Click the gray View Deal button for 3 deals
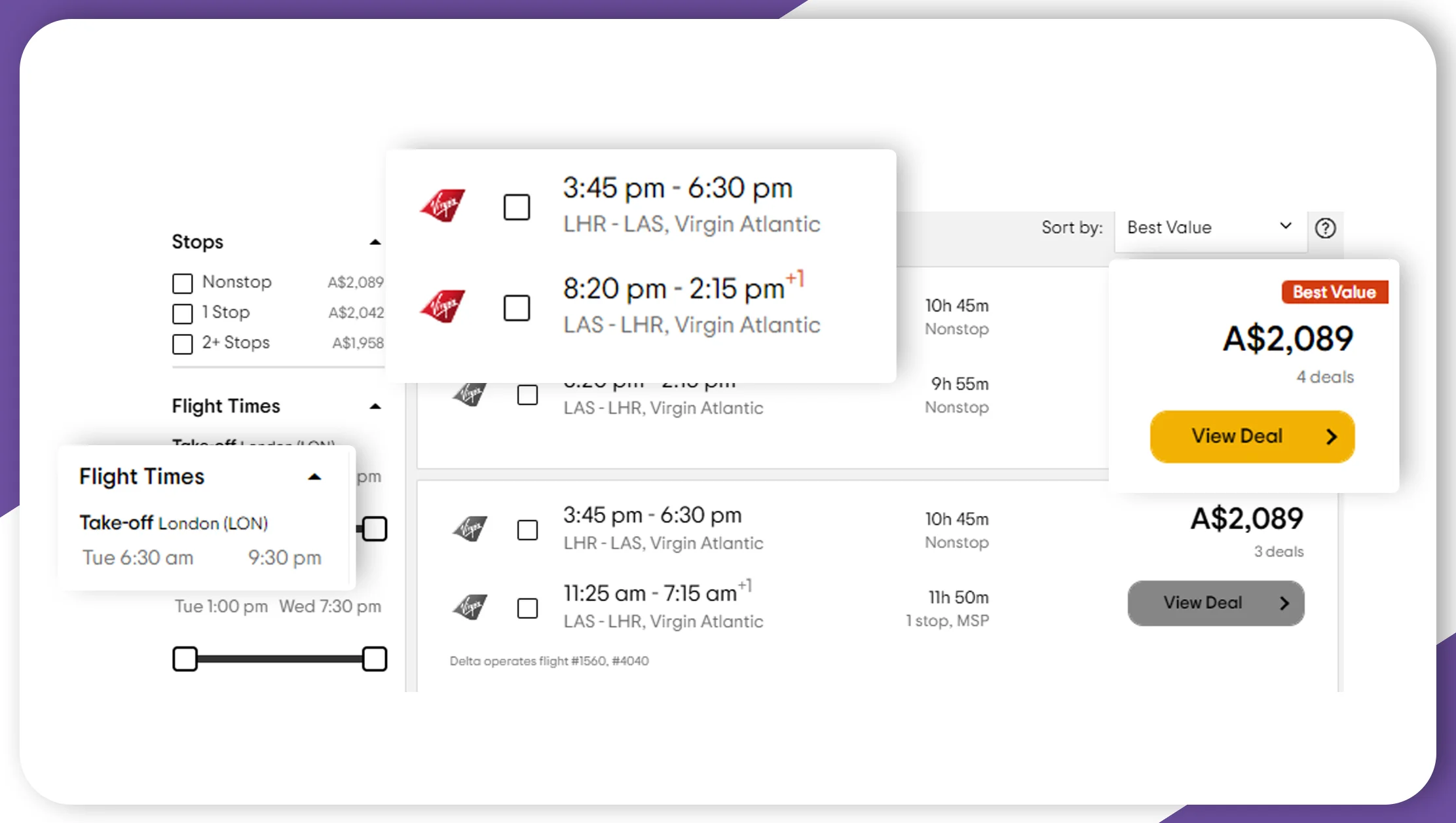This screenshot has width=1456, height=823. tap(1216, 603)
